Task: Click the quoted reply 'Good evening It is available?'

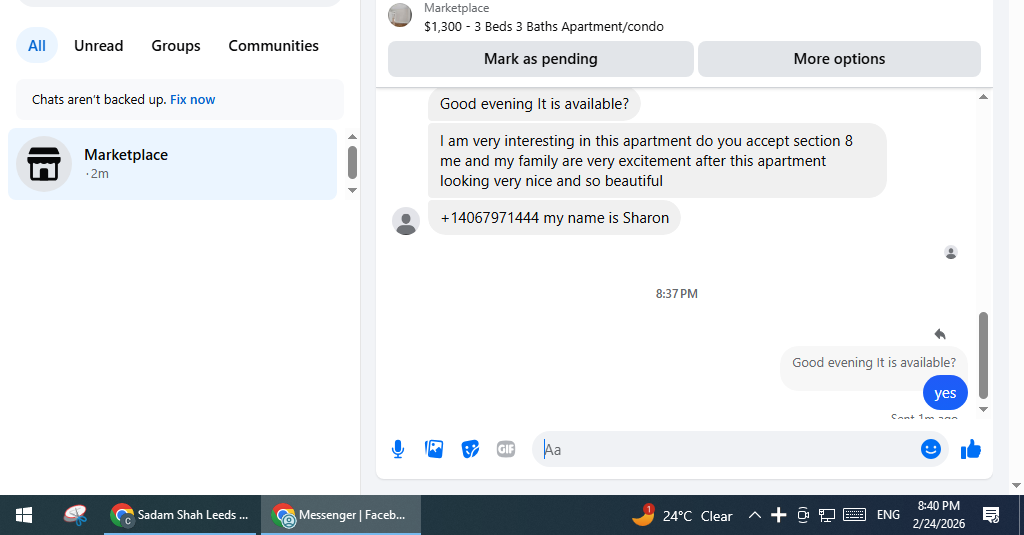Action: click(874, 363)
